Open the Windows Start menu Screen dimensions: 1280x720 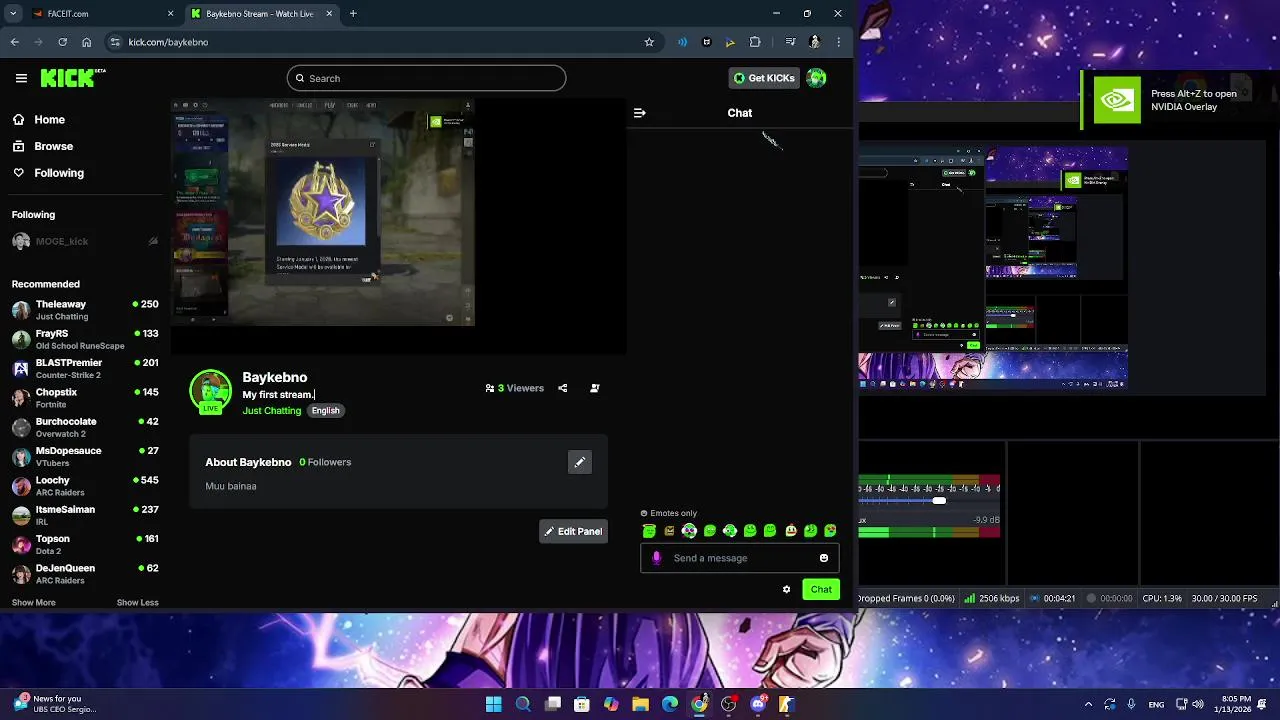click(x=494, y=704)
